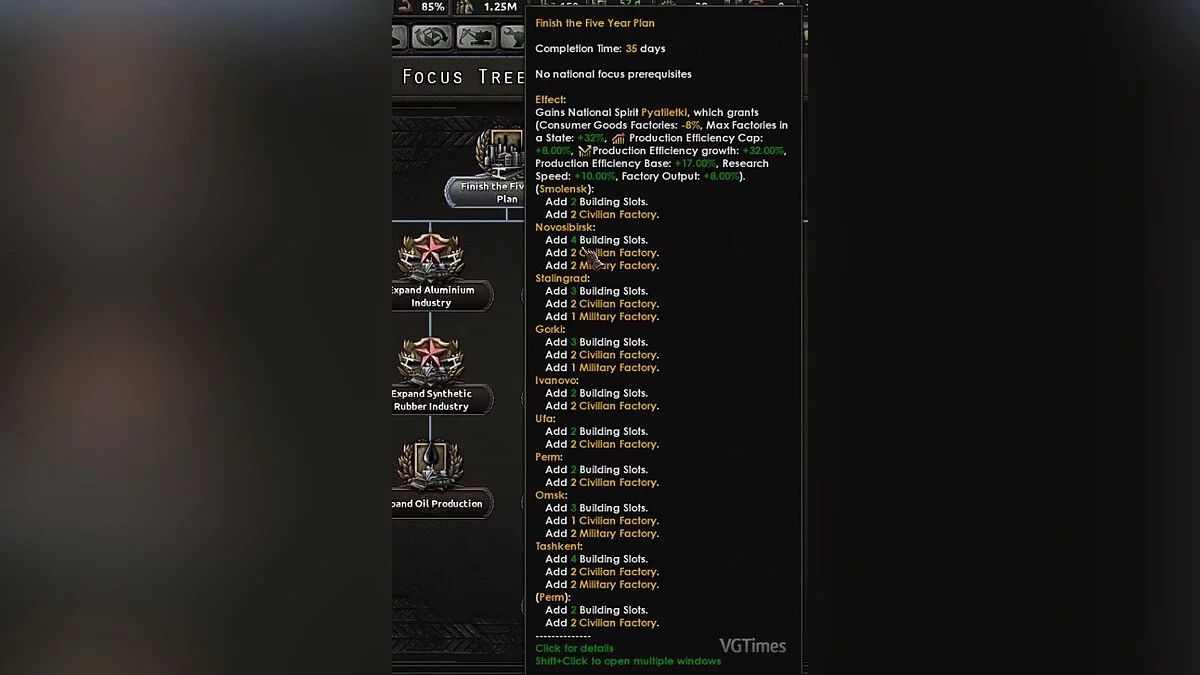The width and height of the screenshot is (1200, 675).
Task: Select the Finish the Five Year Plan focus icon
Action: (x=502, y=152)
